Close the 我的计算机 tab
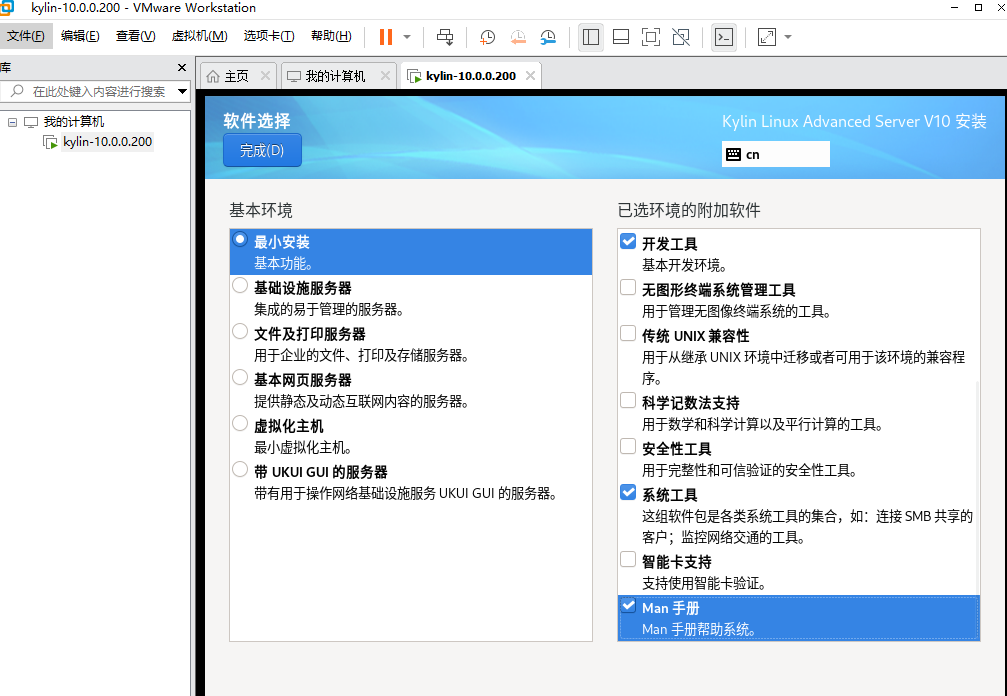The height and width of the screenshot is (696, 1007). point(385,76)
